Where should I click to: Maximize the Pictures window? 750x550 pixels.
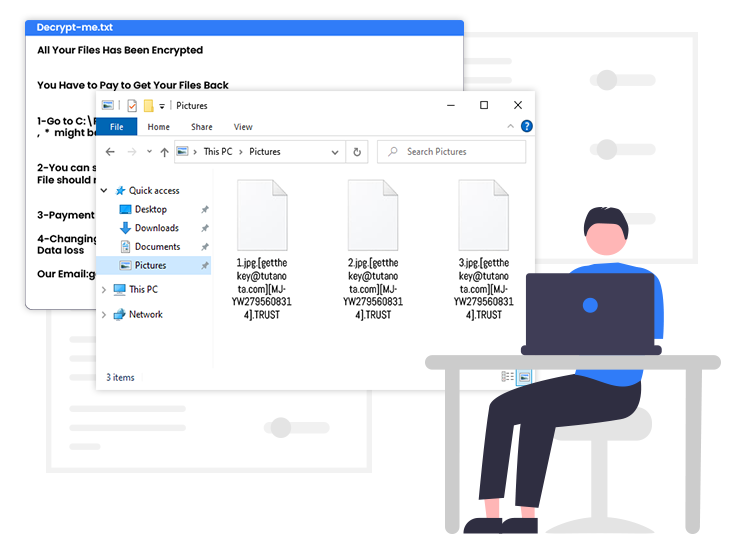click(484, 105)
